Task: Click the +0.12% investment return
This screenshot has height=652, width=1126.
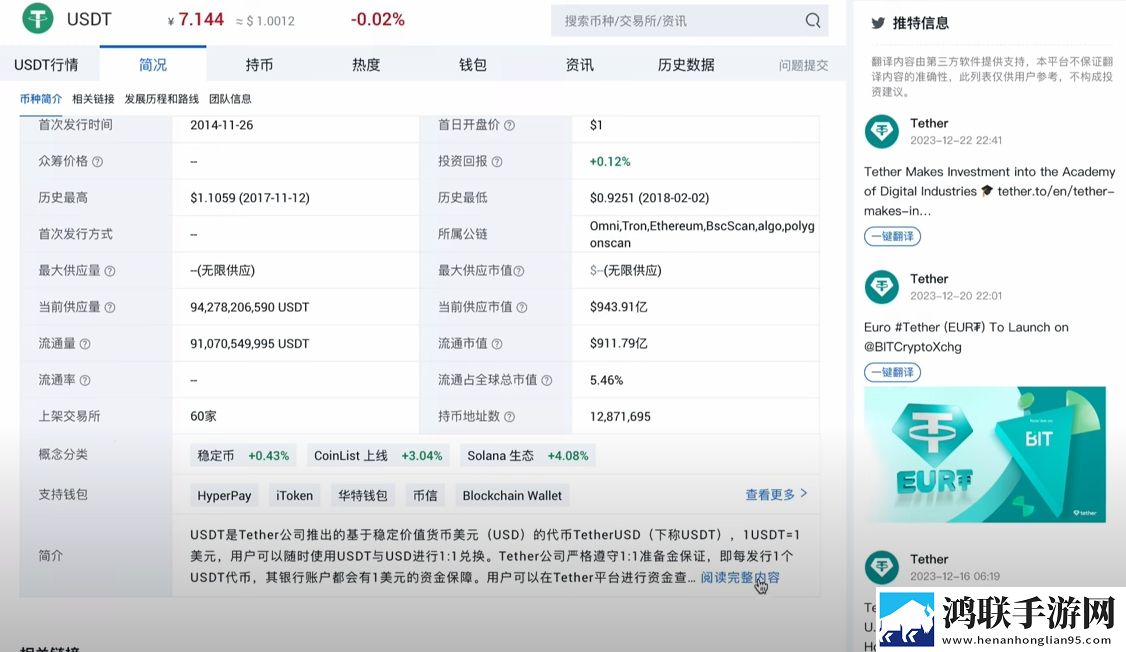Action: click(610, 162)
